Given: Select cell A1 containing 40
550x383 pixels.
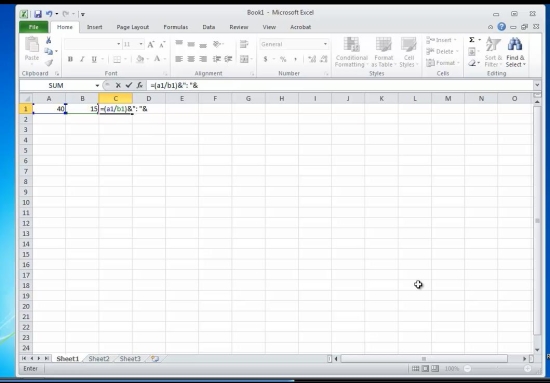Looking at the screenshot, I should [49, 109].
